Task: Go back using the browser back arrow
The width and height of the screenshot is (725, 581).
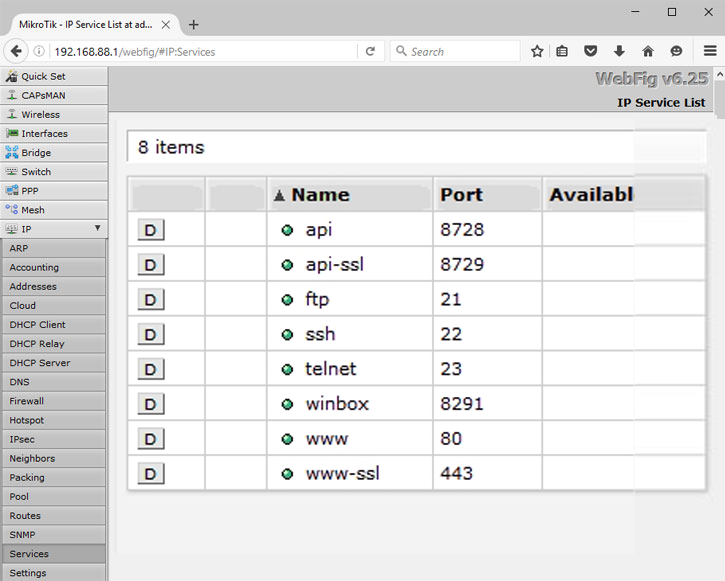Action: (x=16, y=51)
